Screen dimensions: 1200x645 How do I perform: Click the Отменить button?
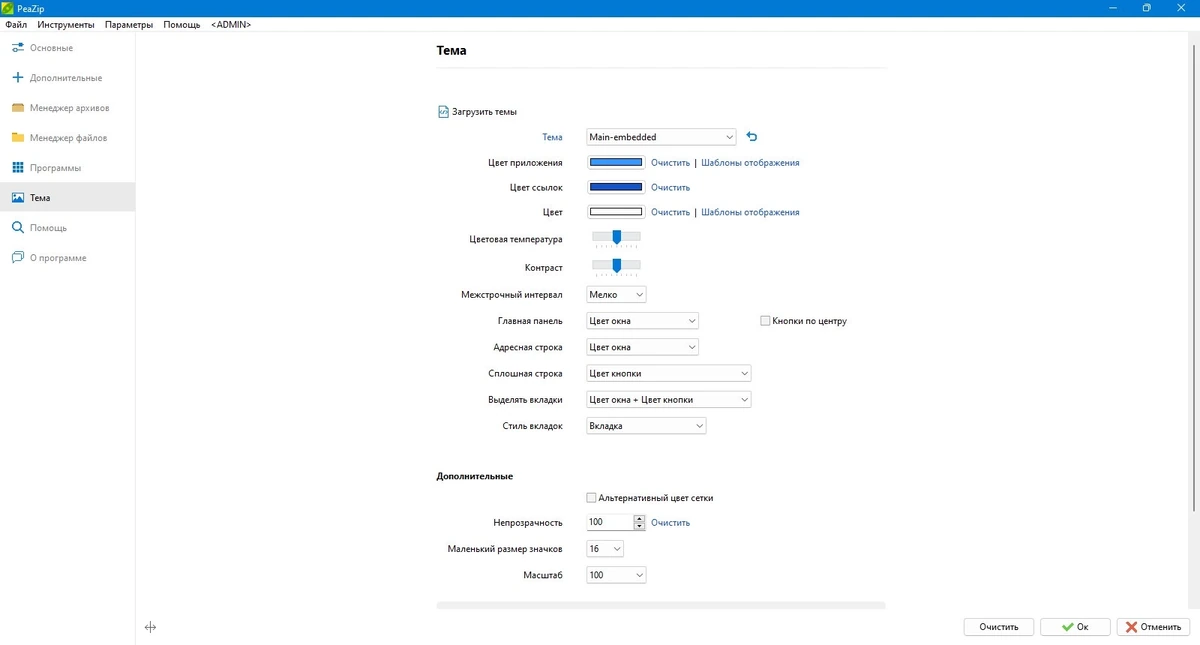pyautogui.click(x=1152, y=627)
